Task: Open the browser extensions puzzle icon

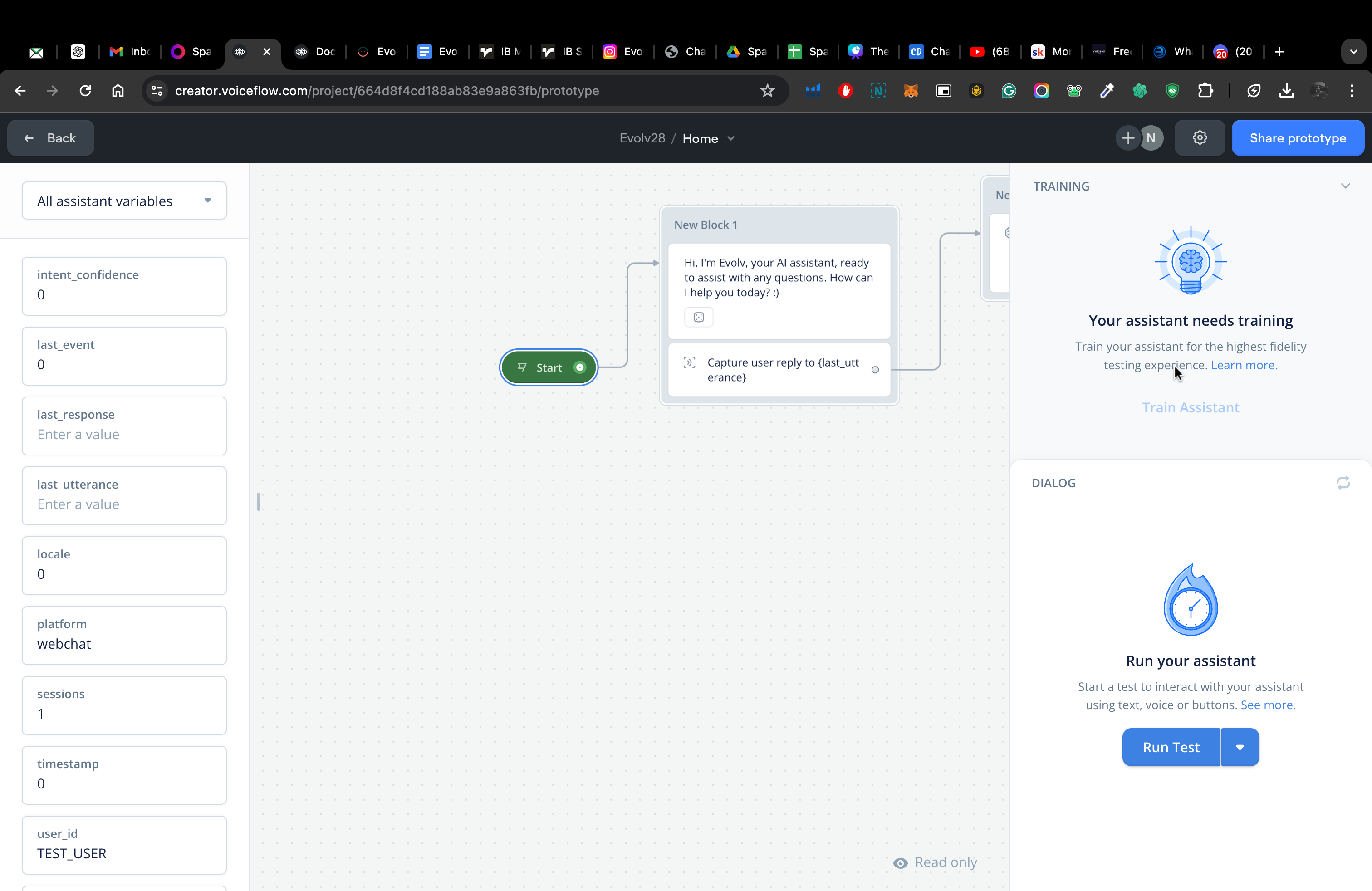Action: 1205,90
